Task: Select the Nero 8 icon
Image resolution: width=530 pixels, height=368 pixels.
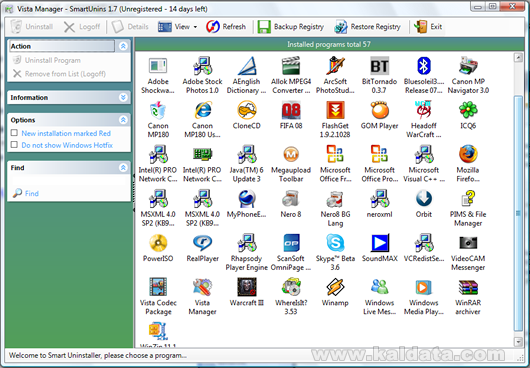Action: tap(291, 199)
